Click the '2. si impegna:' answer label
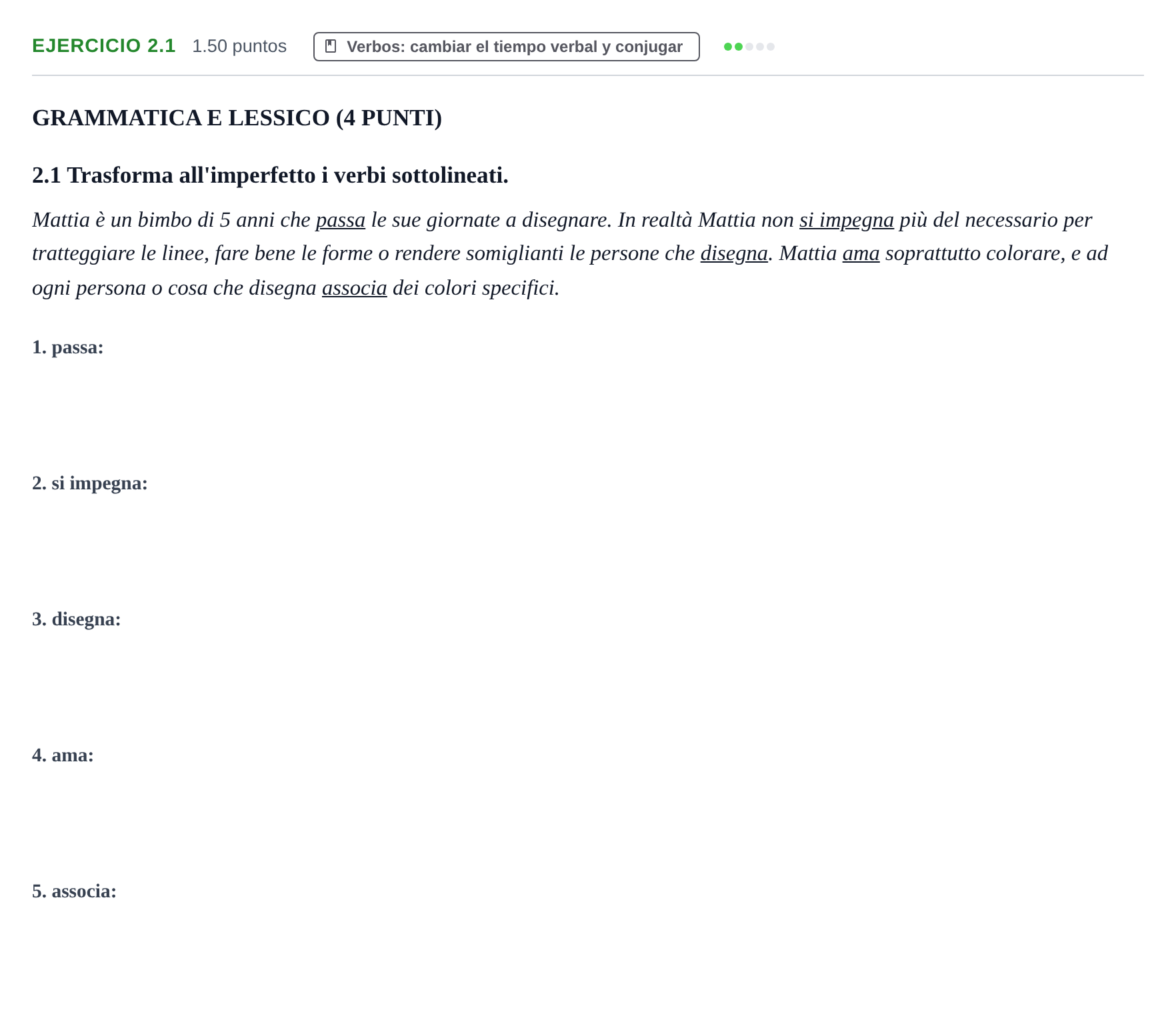This screenshot has width=1176, height=1028. pos(90,483)
